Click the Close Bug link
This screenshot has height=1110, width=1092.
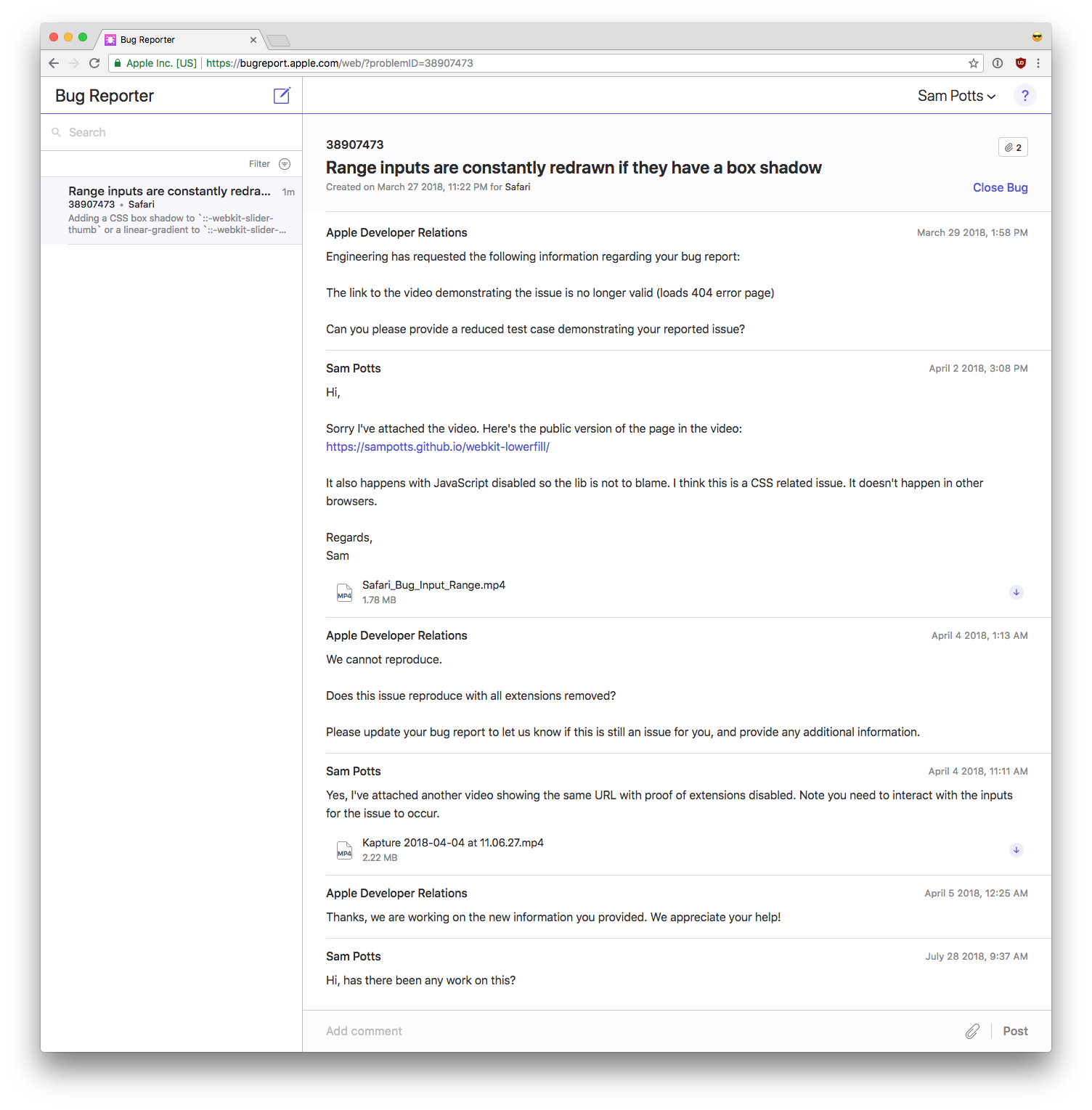click(1000, 187)
